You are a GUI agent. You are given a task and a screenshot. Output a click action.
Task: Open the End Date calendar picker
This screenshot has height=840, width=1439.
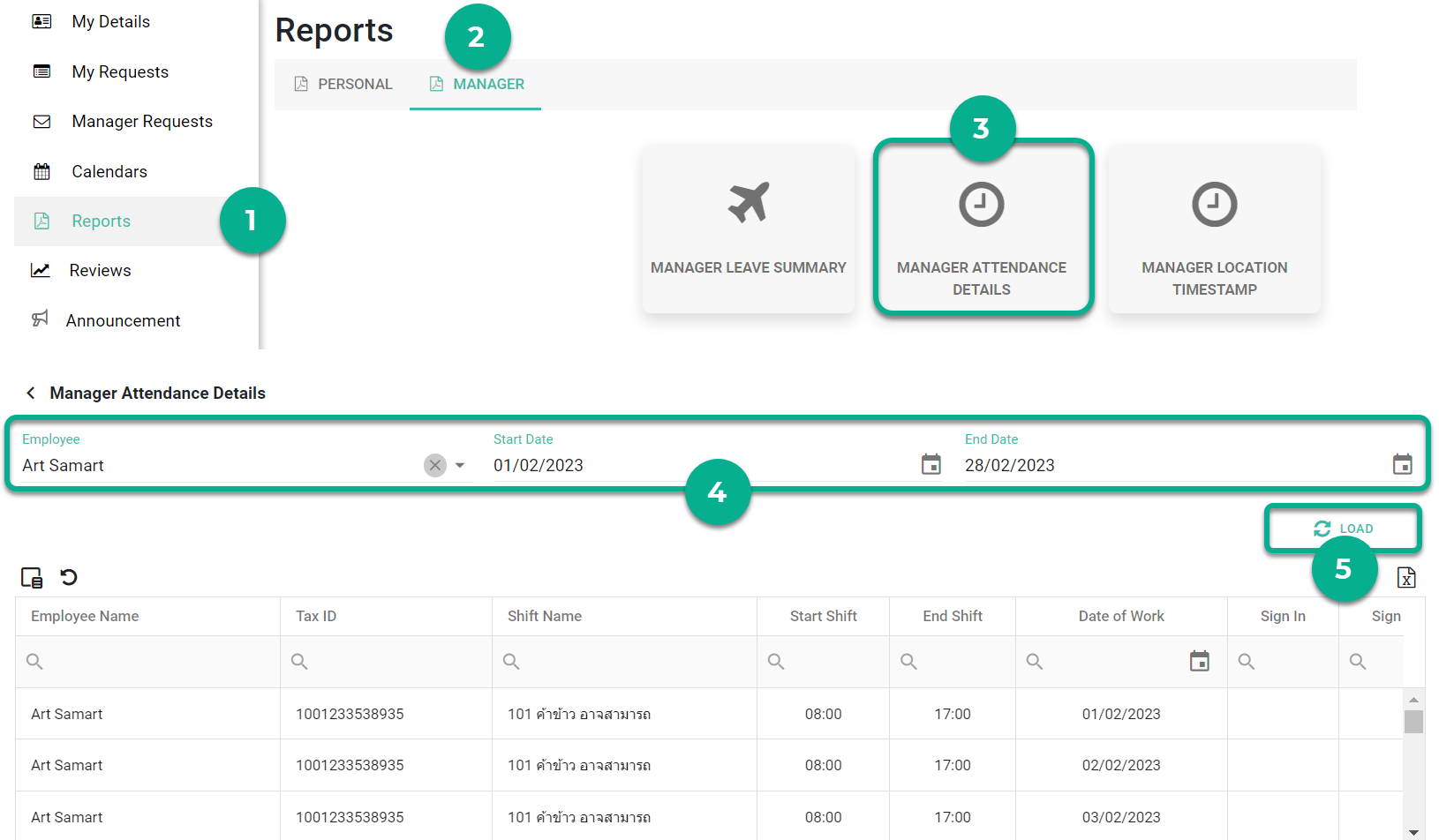pyautogui.click(x=1403, y=464)
